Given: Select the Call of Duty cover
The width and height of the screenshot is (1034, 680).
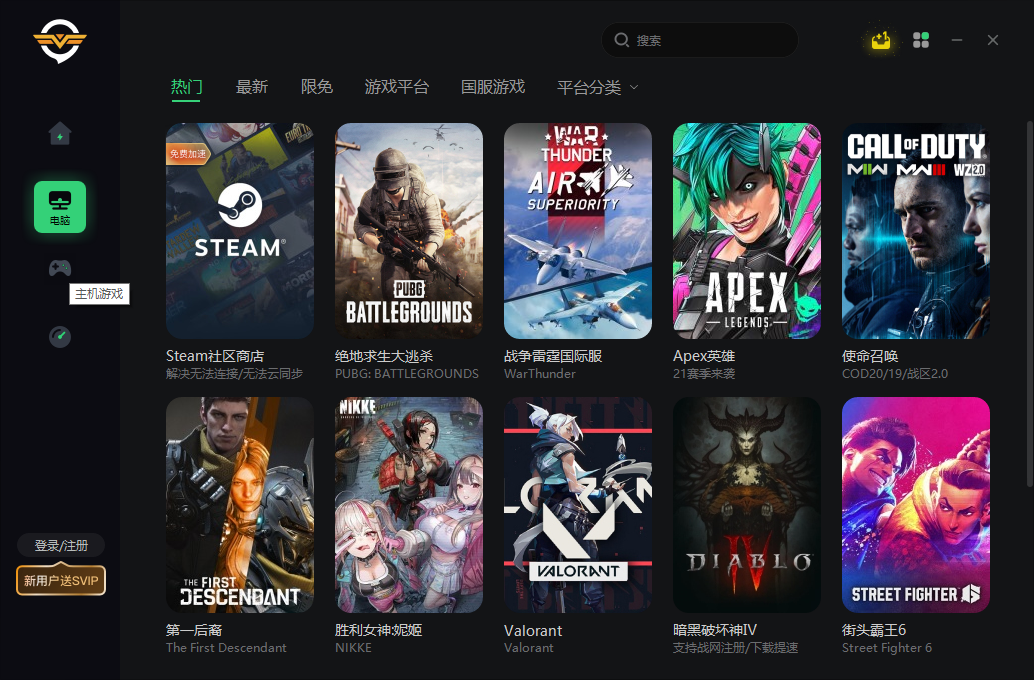Looking at the screenshot, I should pyautogui.click(x=915, y=231).
